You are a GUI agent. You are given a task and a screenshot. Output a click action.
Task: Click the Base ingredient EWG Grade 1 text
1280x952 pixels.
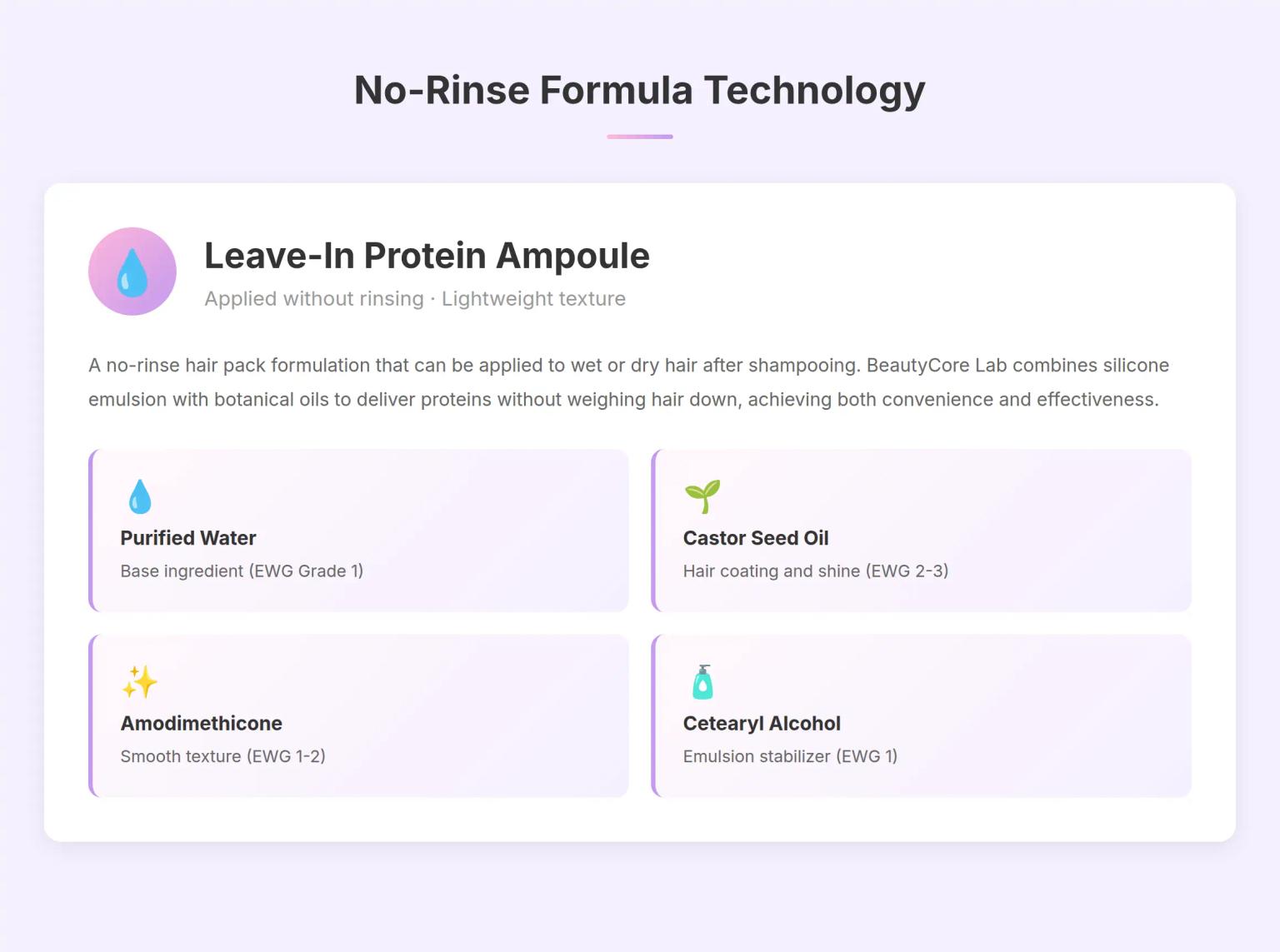(x=242, y=571)
